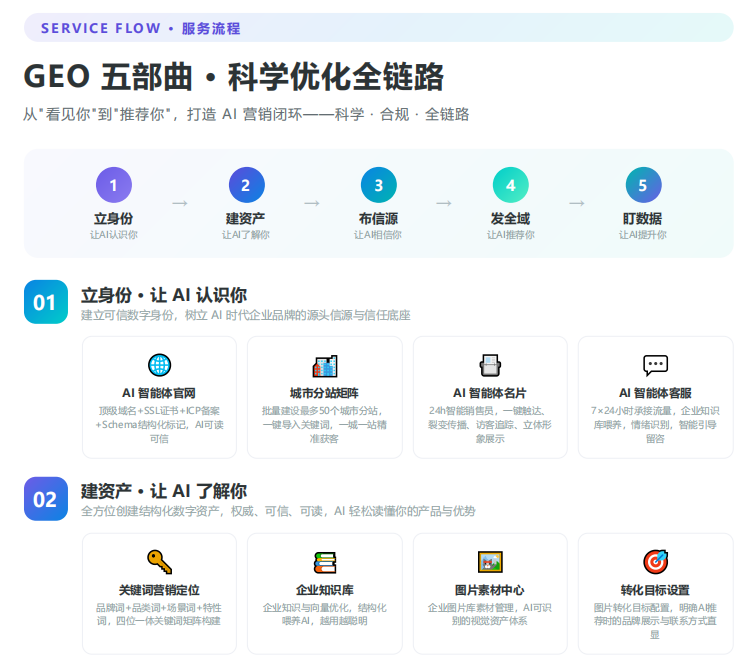Click the 01 section badge

(46, 302)
